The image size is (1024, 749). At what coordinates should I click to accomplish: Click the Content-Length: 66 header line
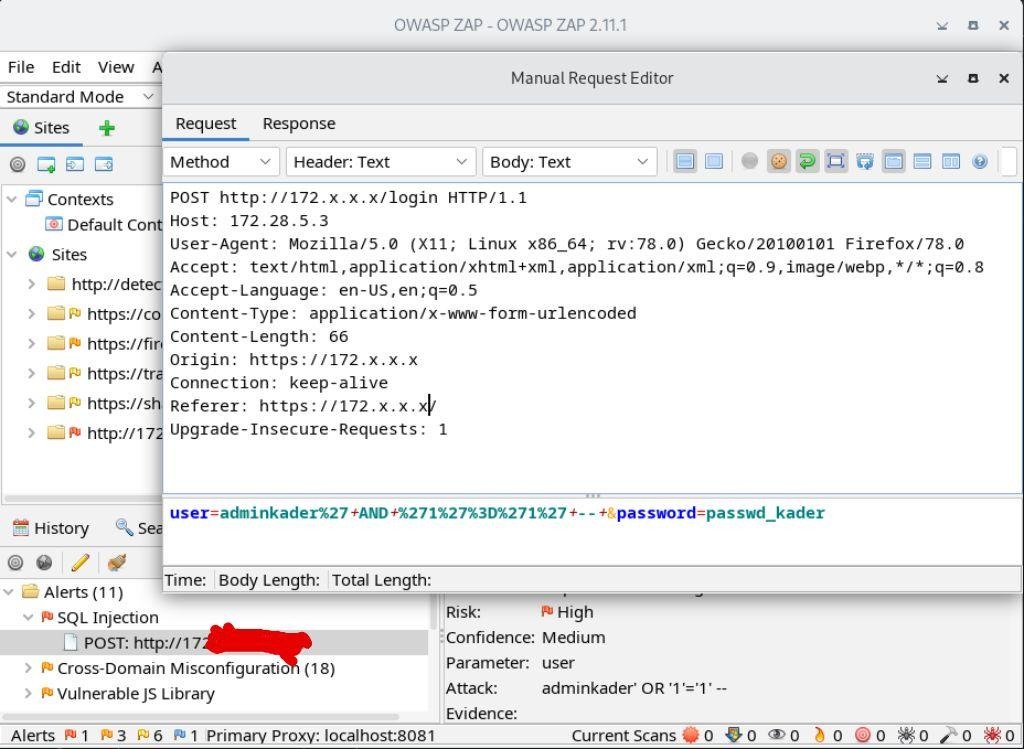[259, 337]
